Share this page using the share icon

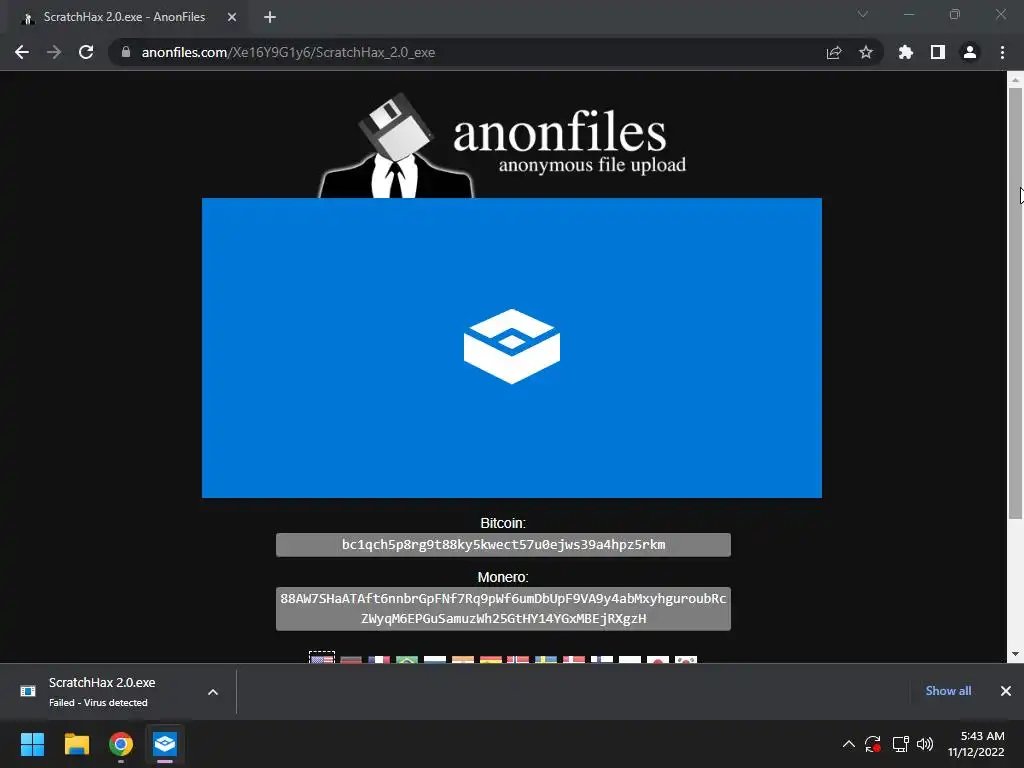[834, 52]
